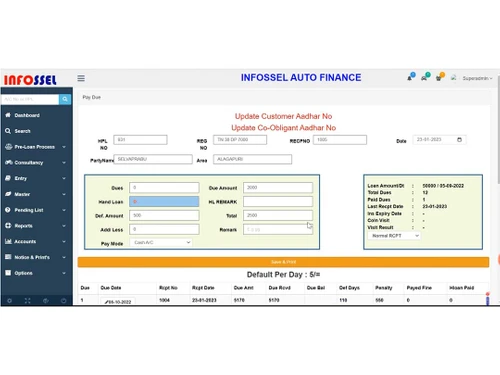The height and width of the screenshot is (375, 500).
Task: Open the Options menu item
Action: pos(37,273)
